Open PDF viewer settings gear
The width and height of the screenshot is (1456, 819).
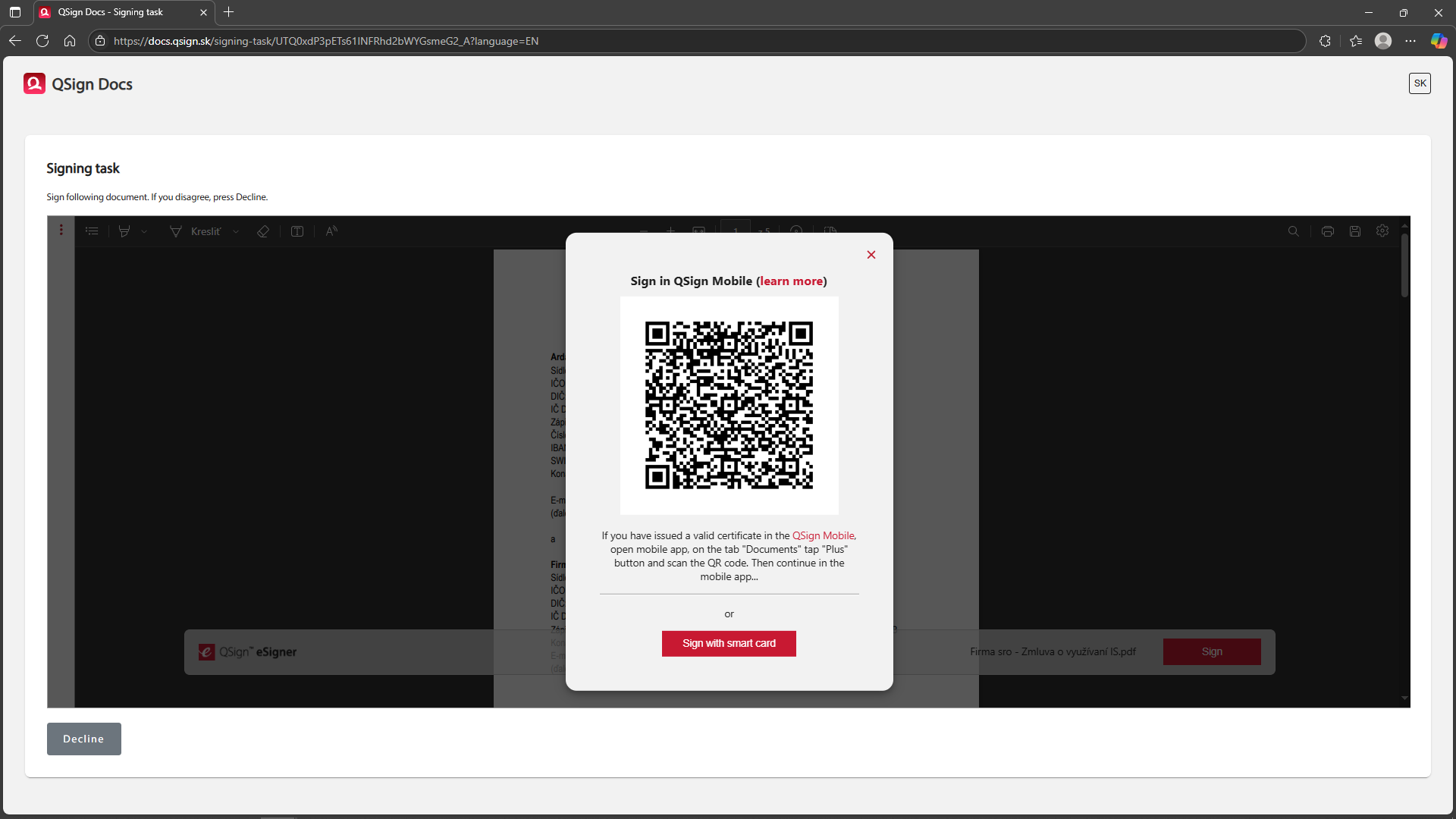[x=1382, y=231]
